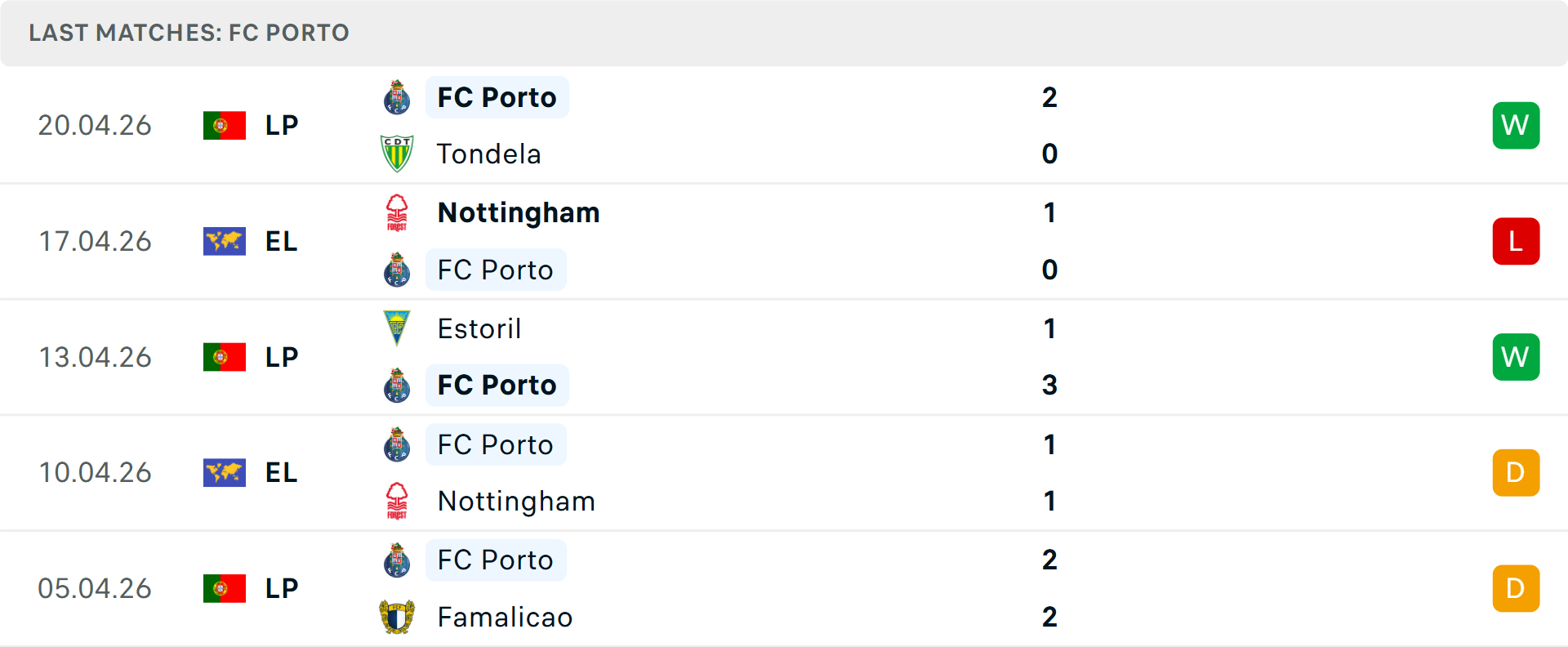
Task: Click Nottingham crest in 10.04.26 match
Action: point(397,501)
